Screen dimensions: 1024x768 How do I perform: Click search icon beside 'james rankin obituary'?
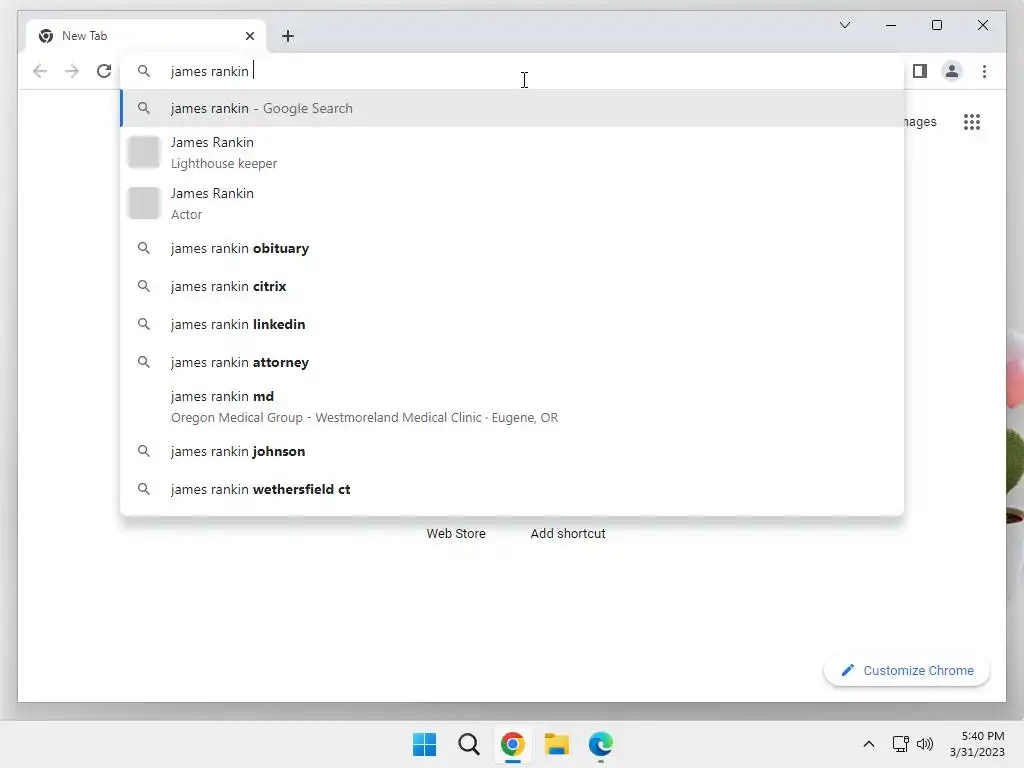[144, 248]
